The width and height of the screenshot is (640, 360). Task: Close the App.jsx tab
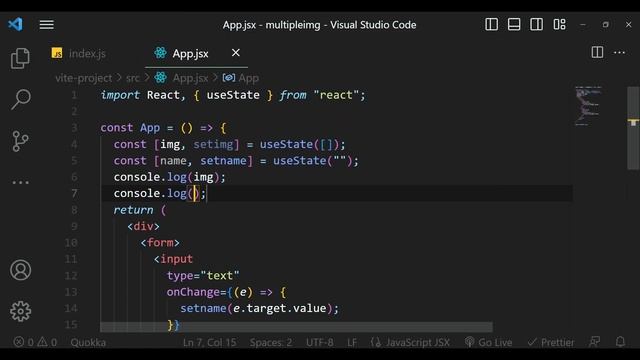click(x=236, y=53)
